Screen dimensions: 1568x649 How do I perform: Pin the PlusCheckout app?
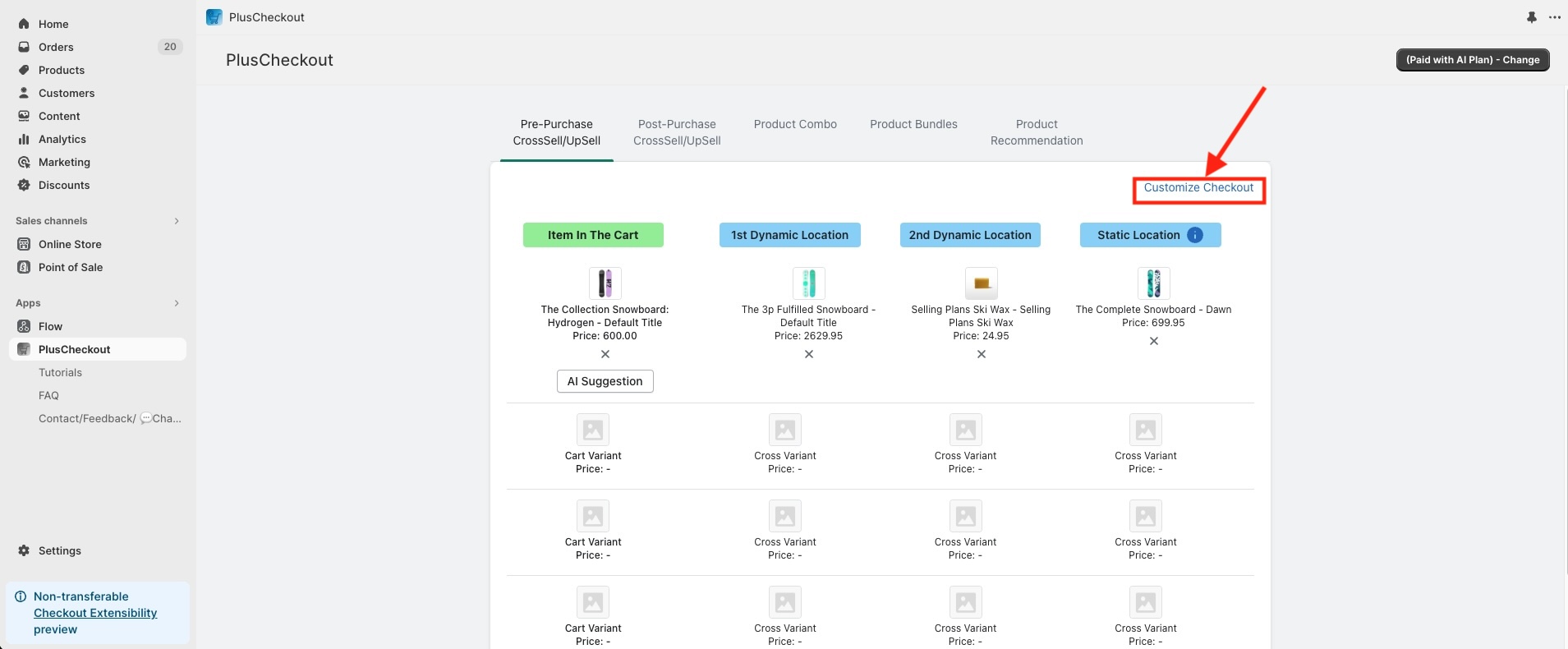click(x=1531, y=17)
